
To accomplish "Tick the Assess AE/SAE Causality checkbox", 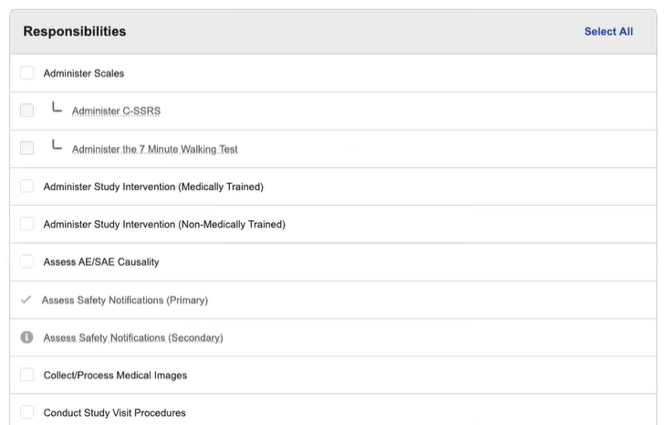I will coord(27,262).
